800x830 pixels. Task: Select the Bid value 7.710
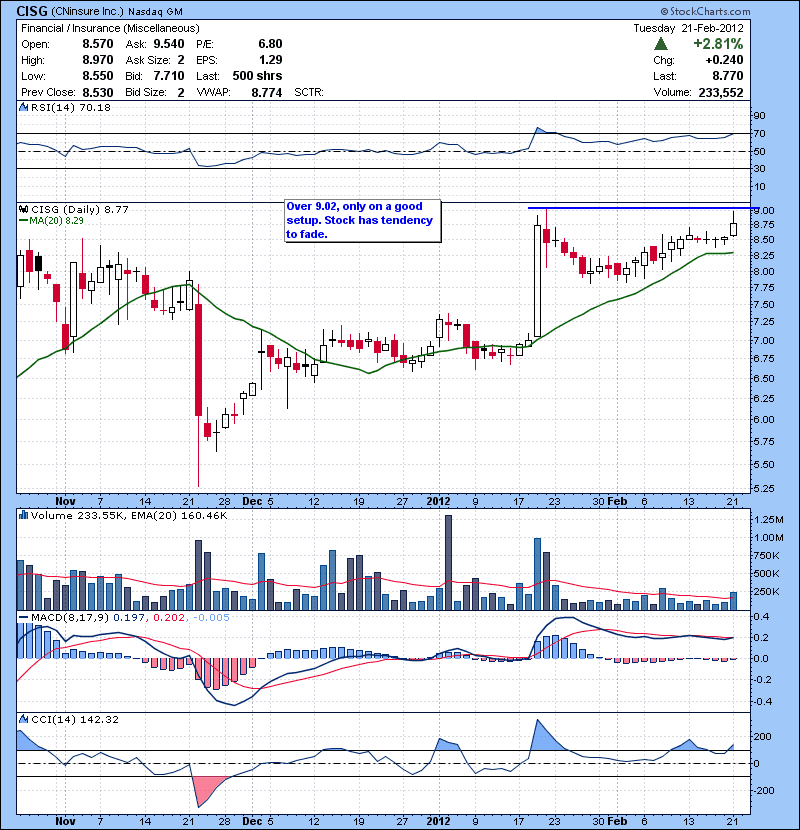pyautogui.click(x=169, y=76)
